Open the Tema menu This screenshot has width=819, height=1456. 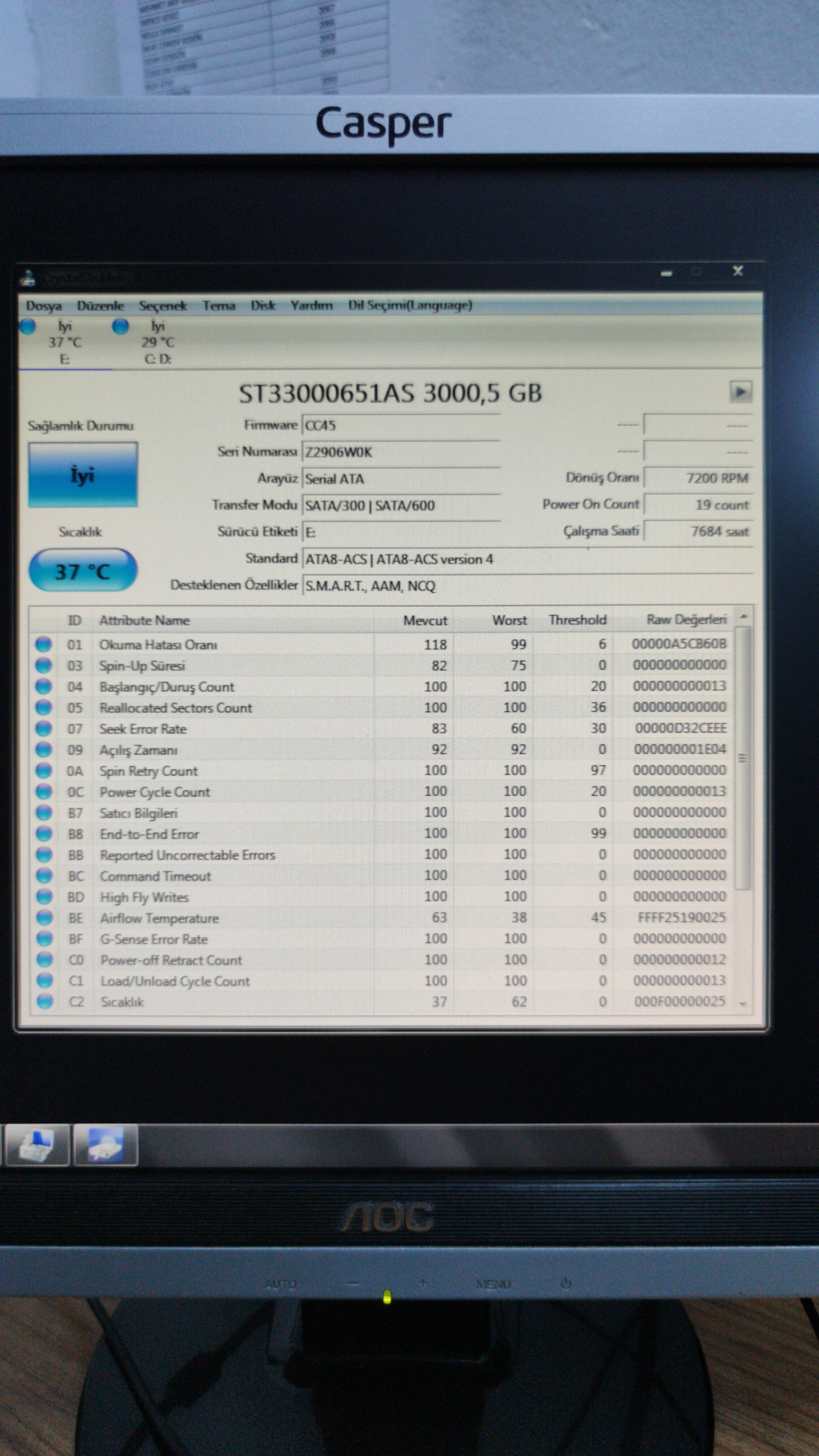pyautogui.click(x=219, y=306)
